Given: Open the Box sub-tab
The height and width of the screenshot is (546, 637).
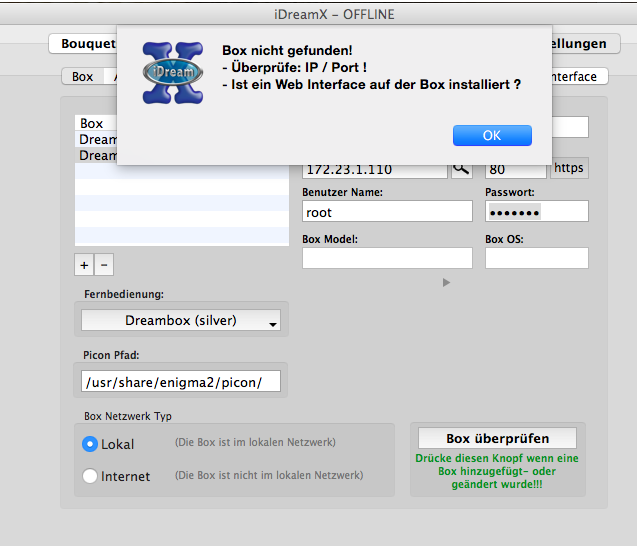Looking at the screenshot, I should pos(82,77).
